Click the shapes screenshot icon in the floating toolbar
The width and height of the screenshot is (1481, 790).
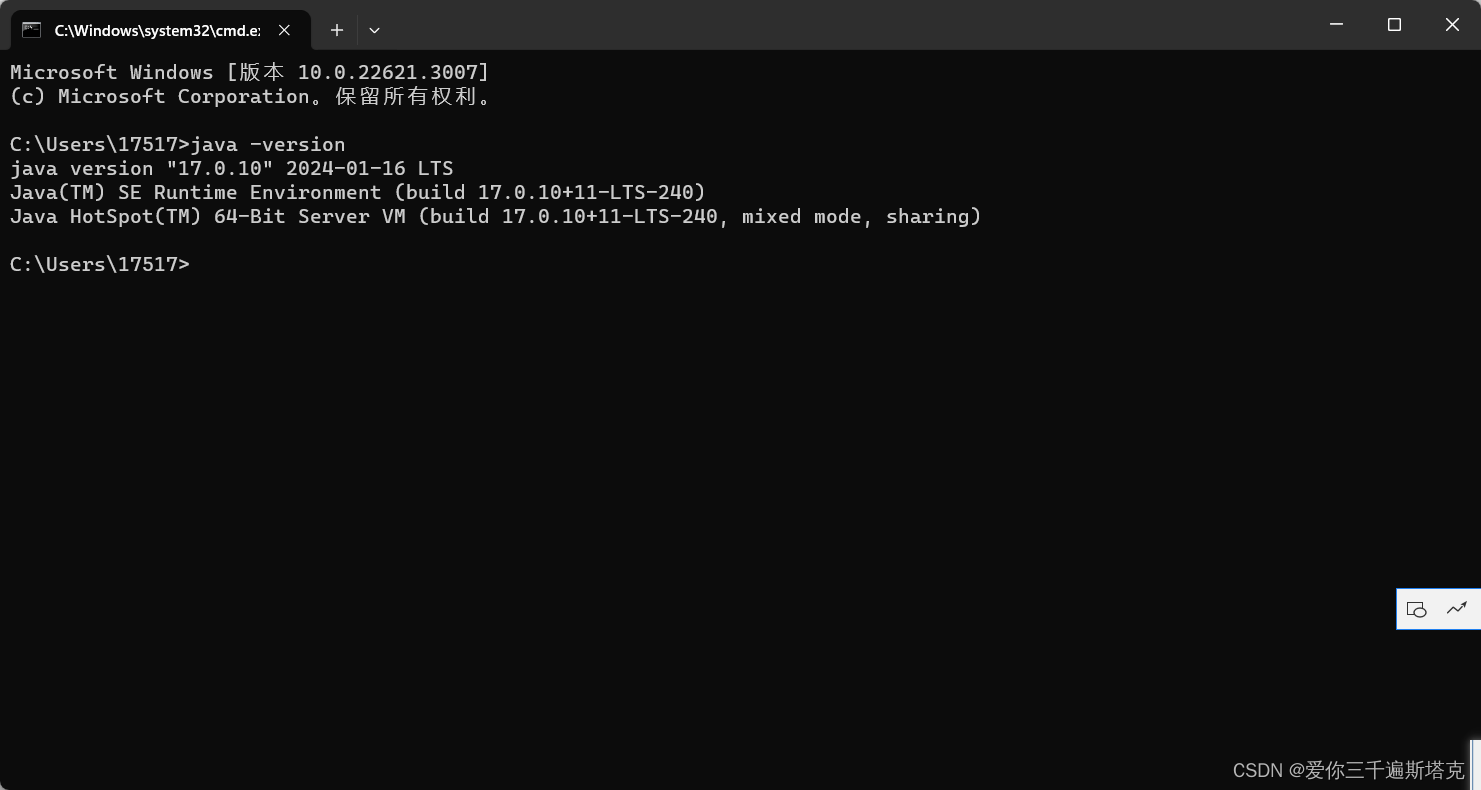pyautogui.click(x=1416, y=608)
